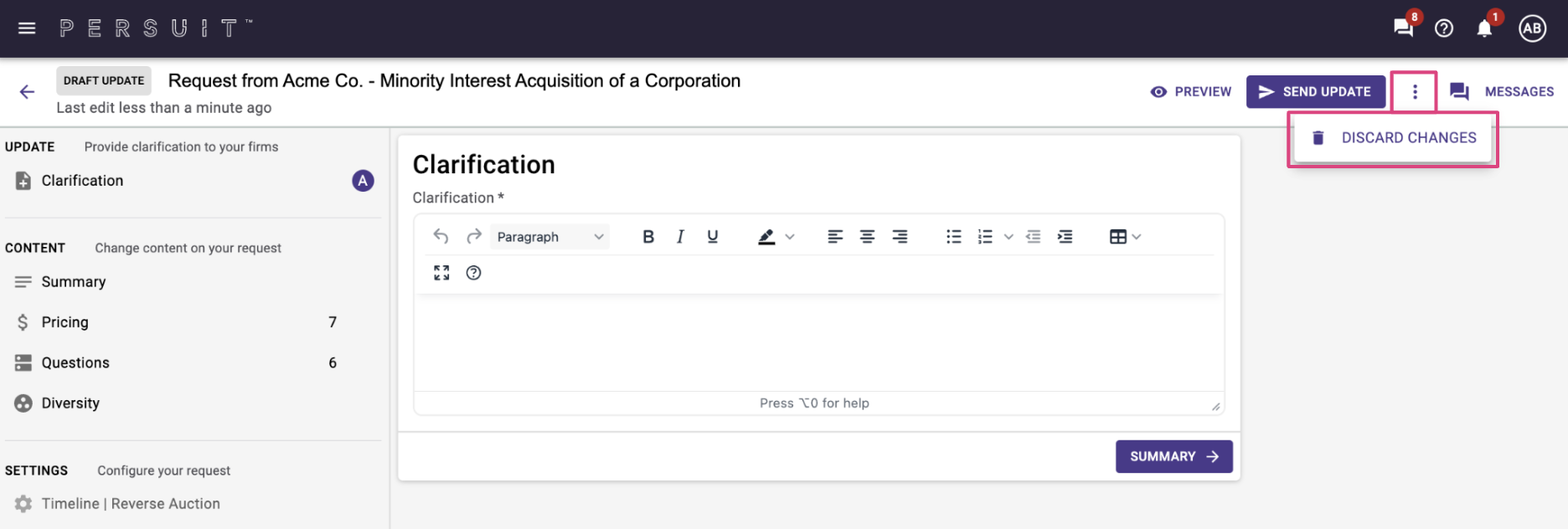
Task: Open the hamburger navigation menu
Action: [x=27, y=28]
